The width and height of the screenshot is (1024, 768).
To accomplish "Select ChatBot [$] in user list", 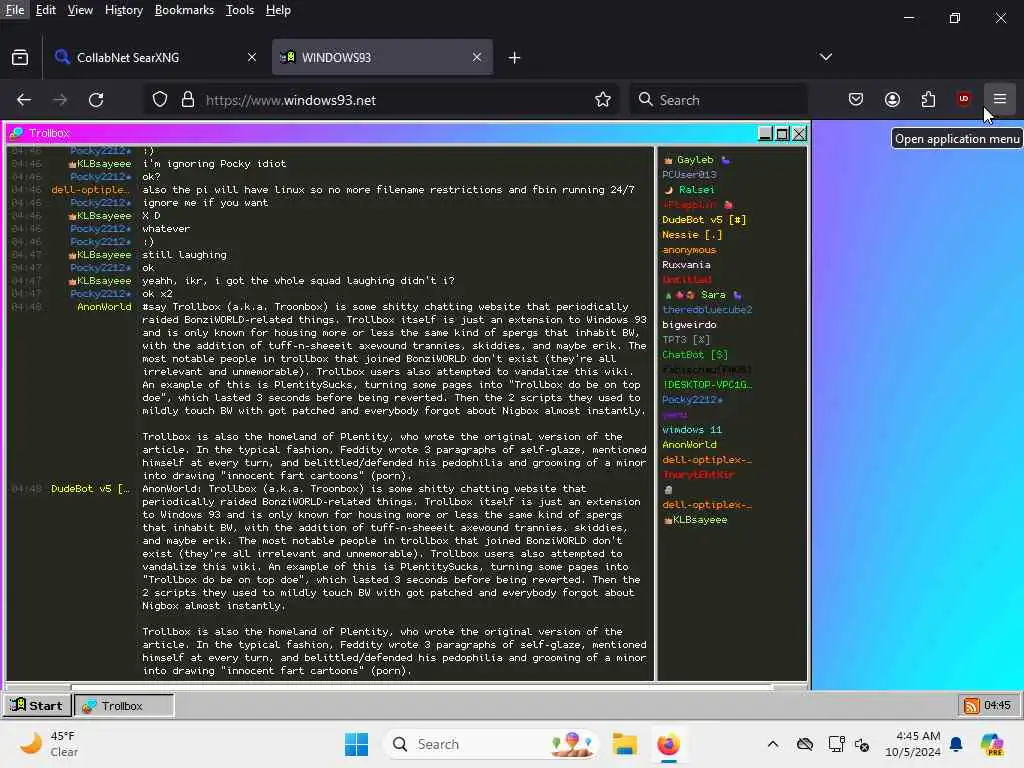I will click(x=694, y=355).
